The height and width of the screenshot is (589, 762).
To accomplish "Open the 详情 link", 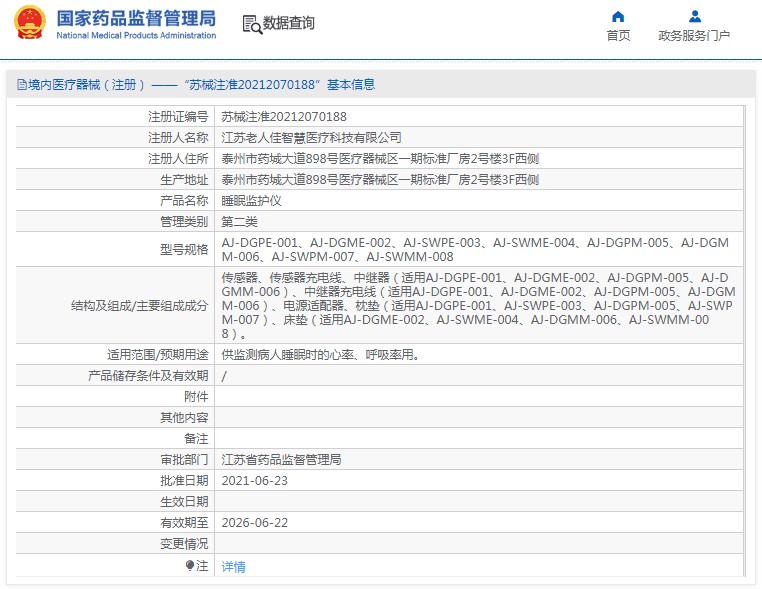I will click(x=233, y=567).
